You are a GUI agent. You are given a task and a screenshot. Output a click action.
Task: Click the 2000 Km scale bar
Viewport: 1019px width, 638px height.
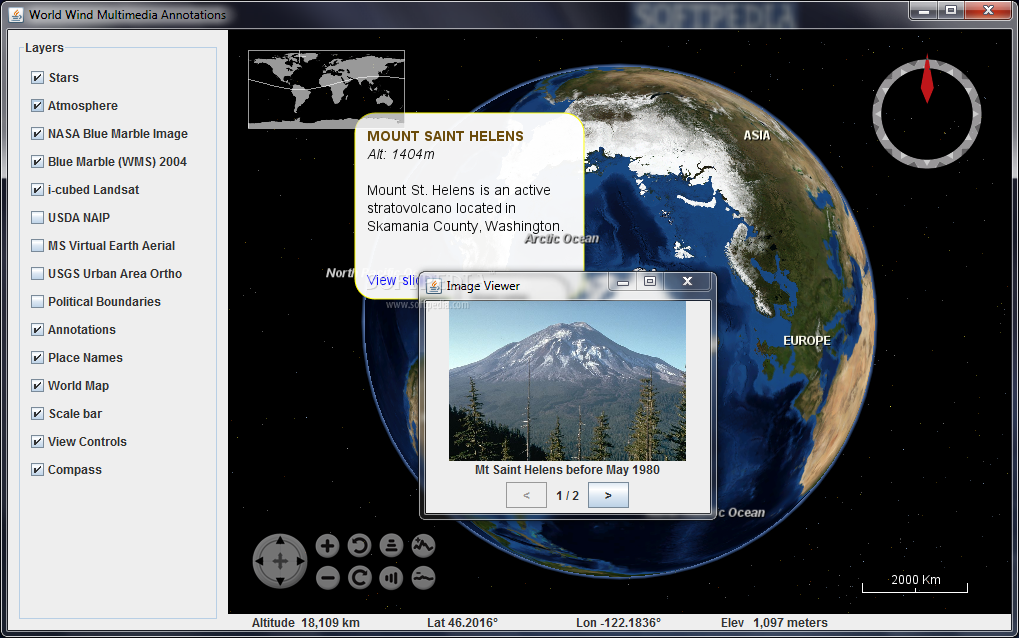point(915,583)
